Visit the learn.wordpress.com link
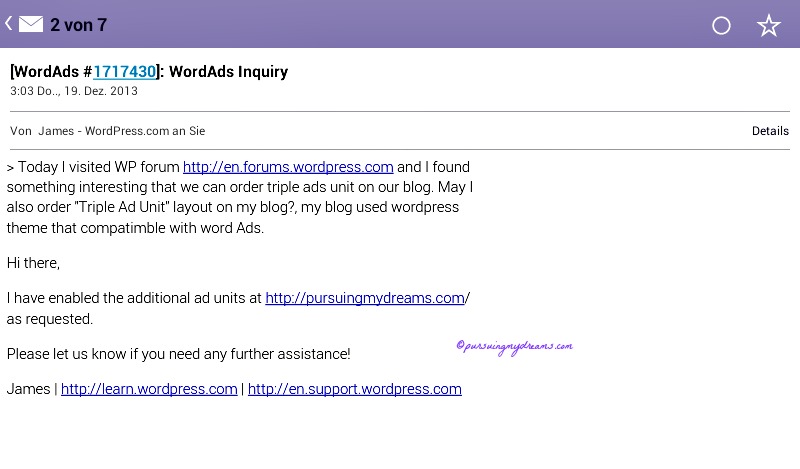This screenshot has height=469, width=800. coord(149,389)
